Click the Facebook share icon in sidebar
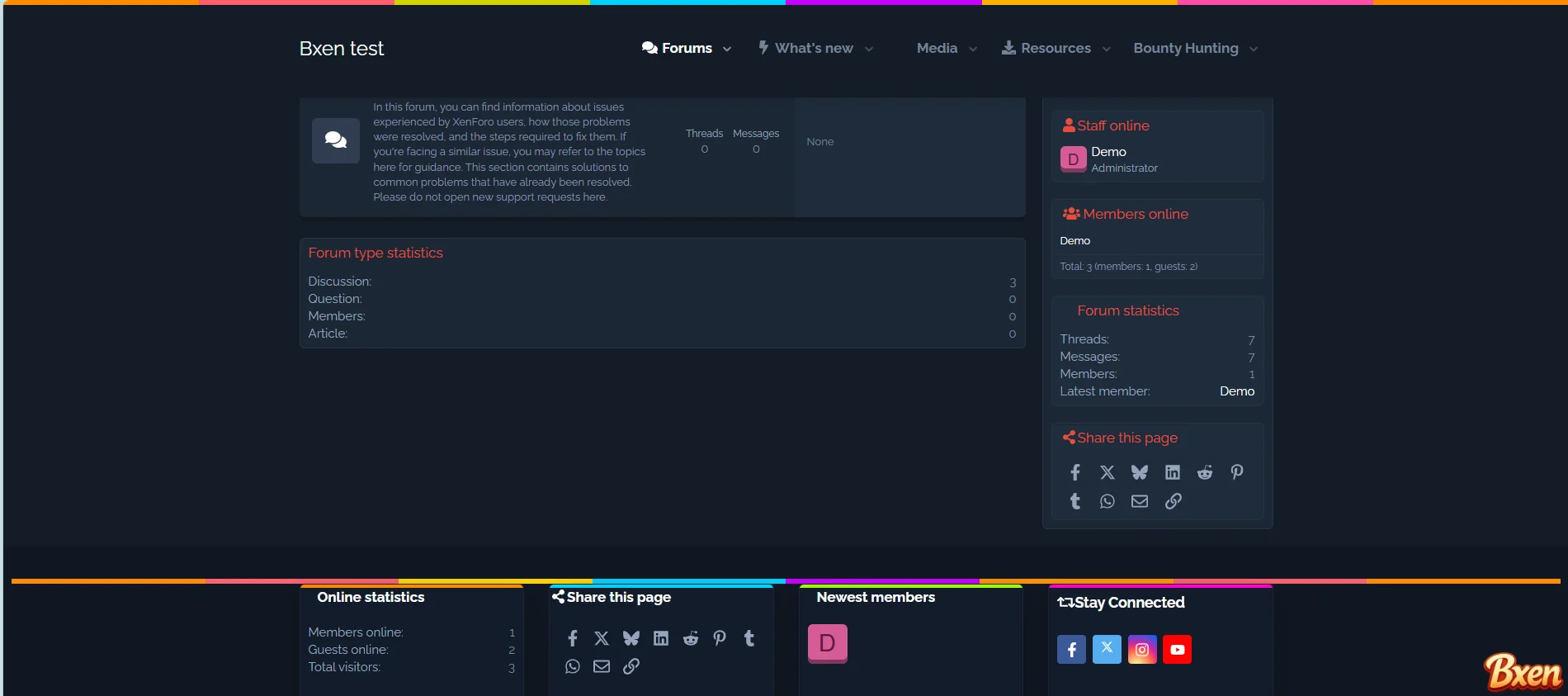 tap(1074, 472)
